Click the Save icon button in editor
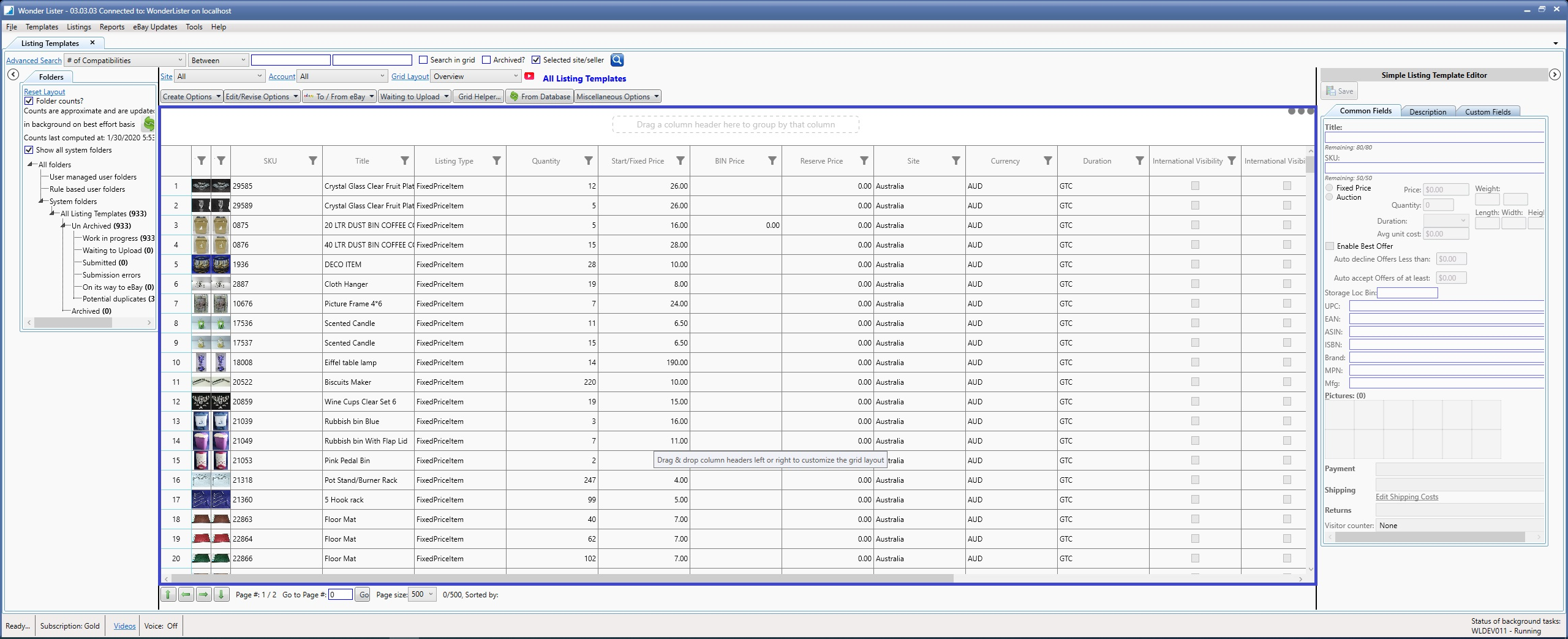Screen dimensions: 1568x639 (1340, 91)
